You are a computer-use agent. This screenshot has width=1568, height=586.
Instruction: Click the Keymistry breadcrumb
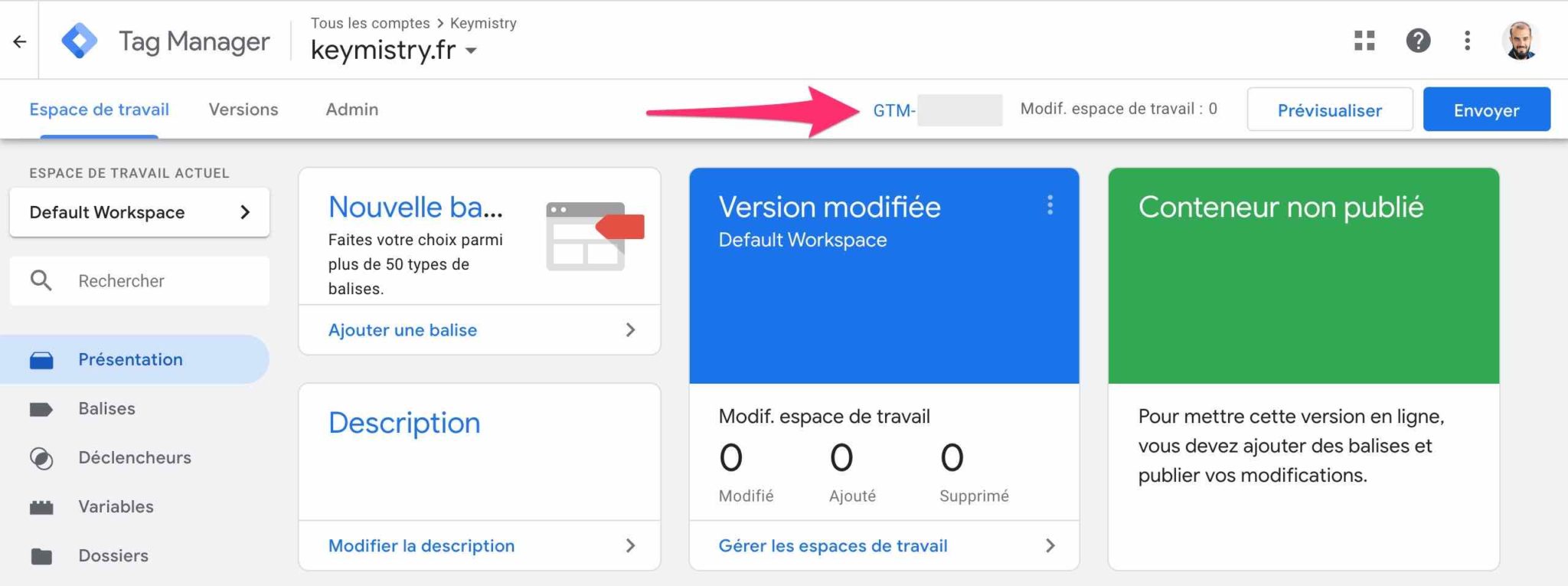tap(483, 23)
